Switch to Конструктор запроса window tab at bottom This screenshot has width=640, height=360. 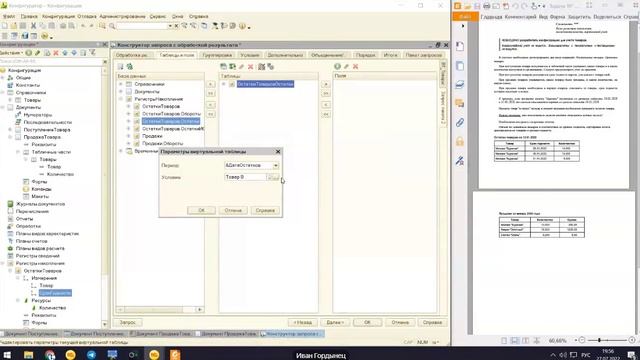(x=291, y=334)
